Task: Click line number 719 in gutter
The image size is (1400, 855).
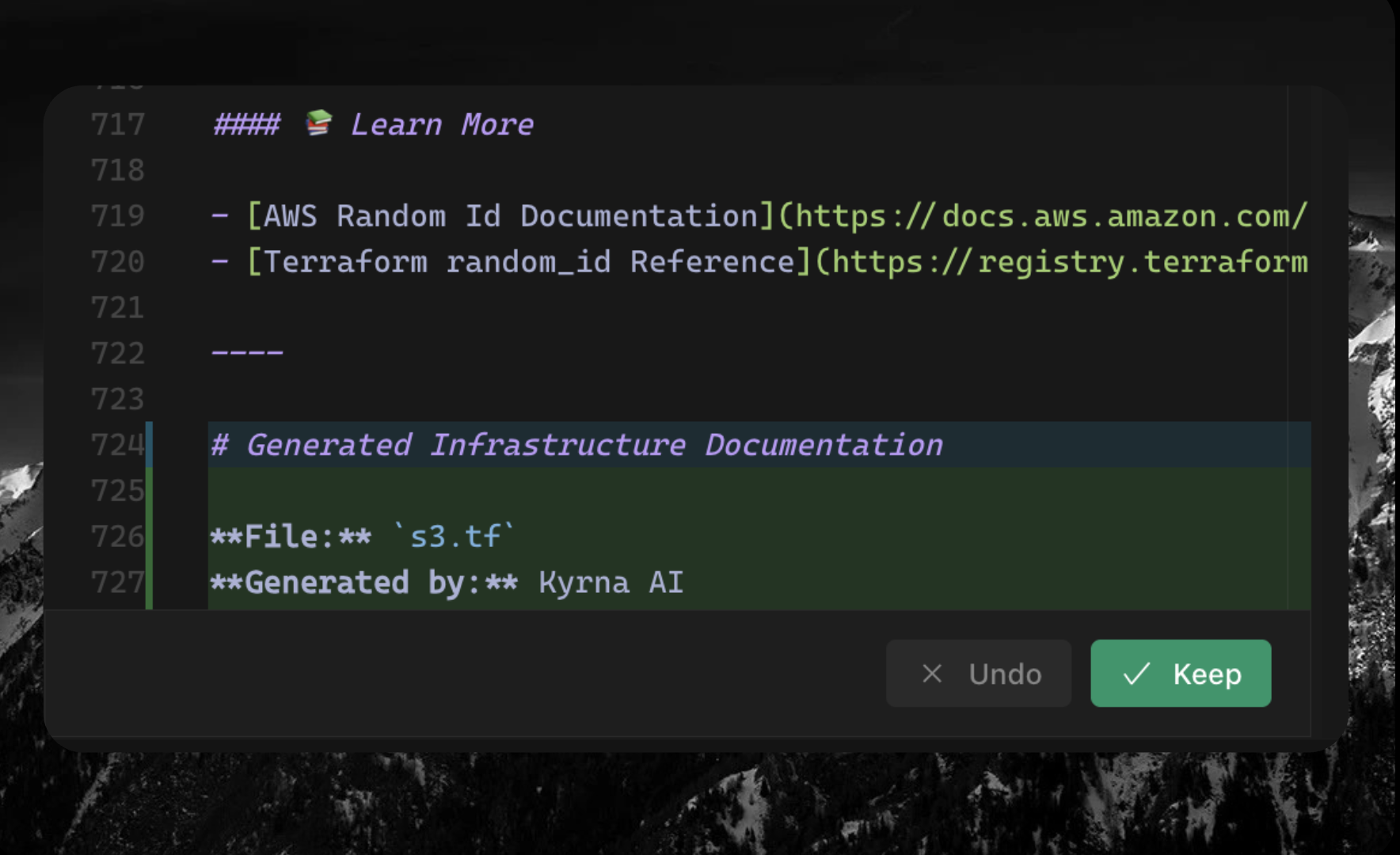Action: tap(118, 216)
